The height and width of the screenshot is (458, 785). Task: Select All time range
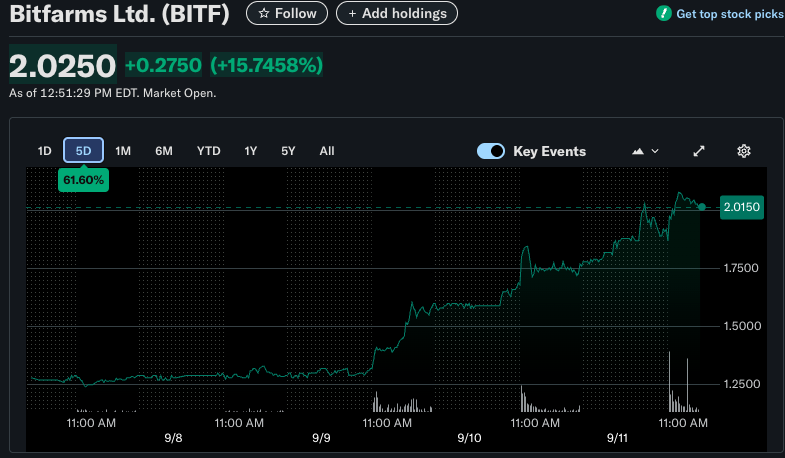click(327, 151)
